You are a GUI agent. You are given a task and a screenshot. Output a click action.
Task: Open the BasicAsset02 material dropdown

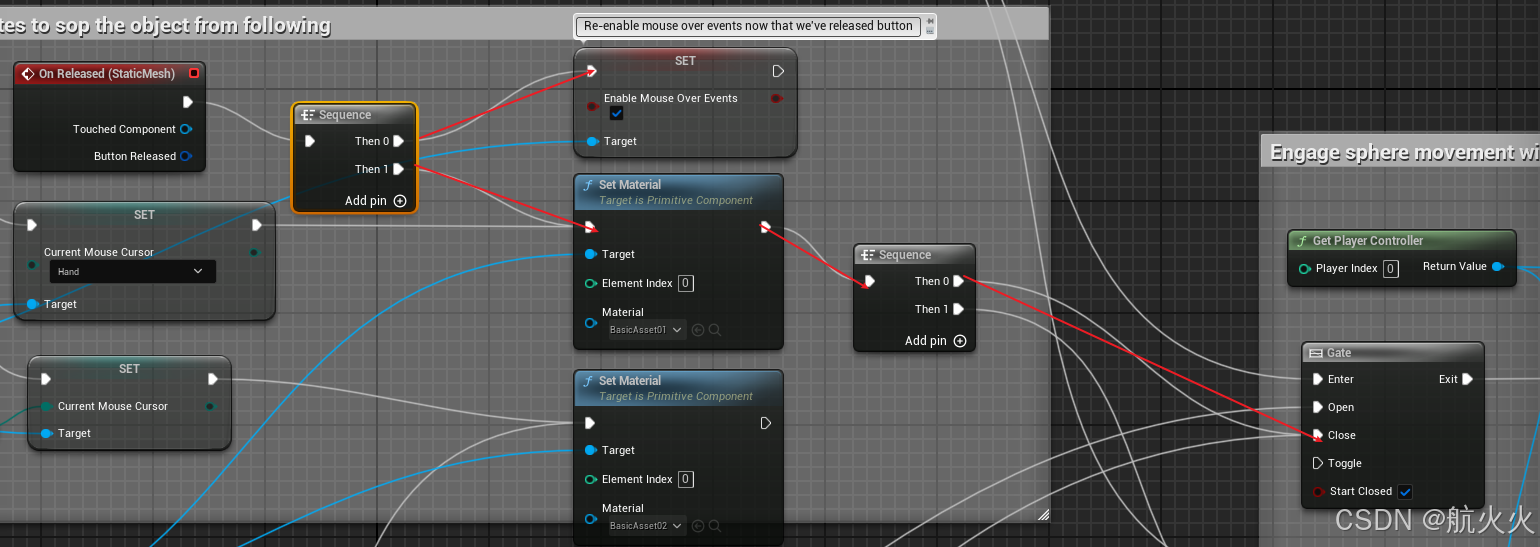point(647,526)
